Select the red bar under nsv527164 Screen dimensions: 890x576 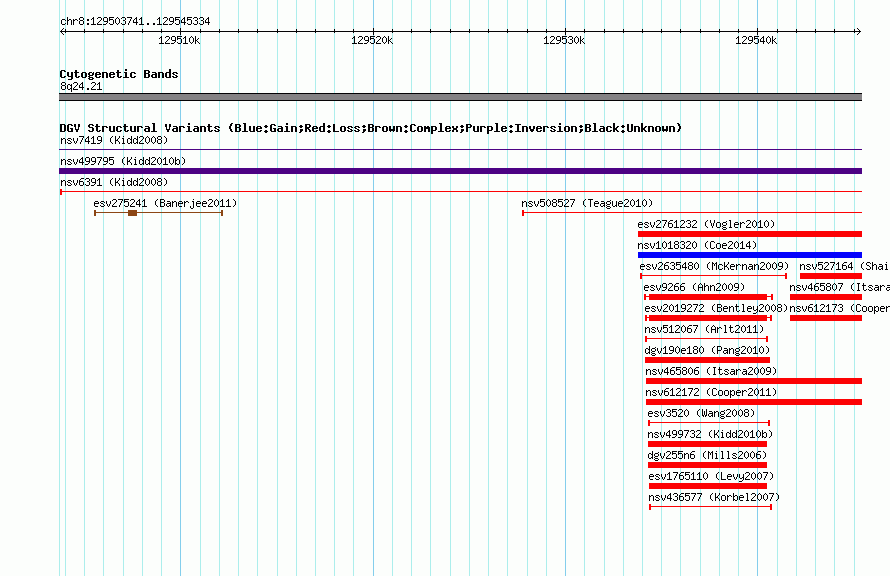[831, 276]
